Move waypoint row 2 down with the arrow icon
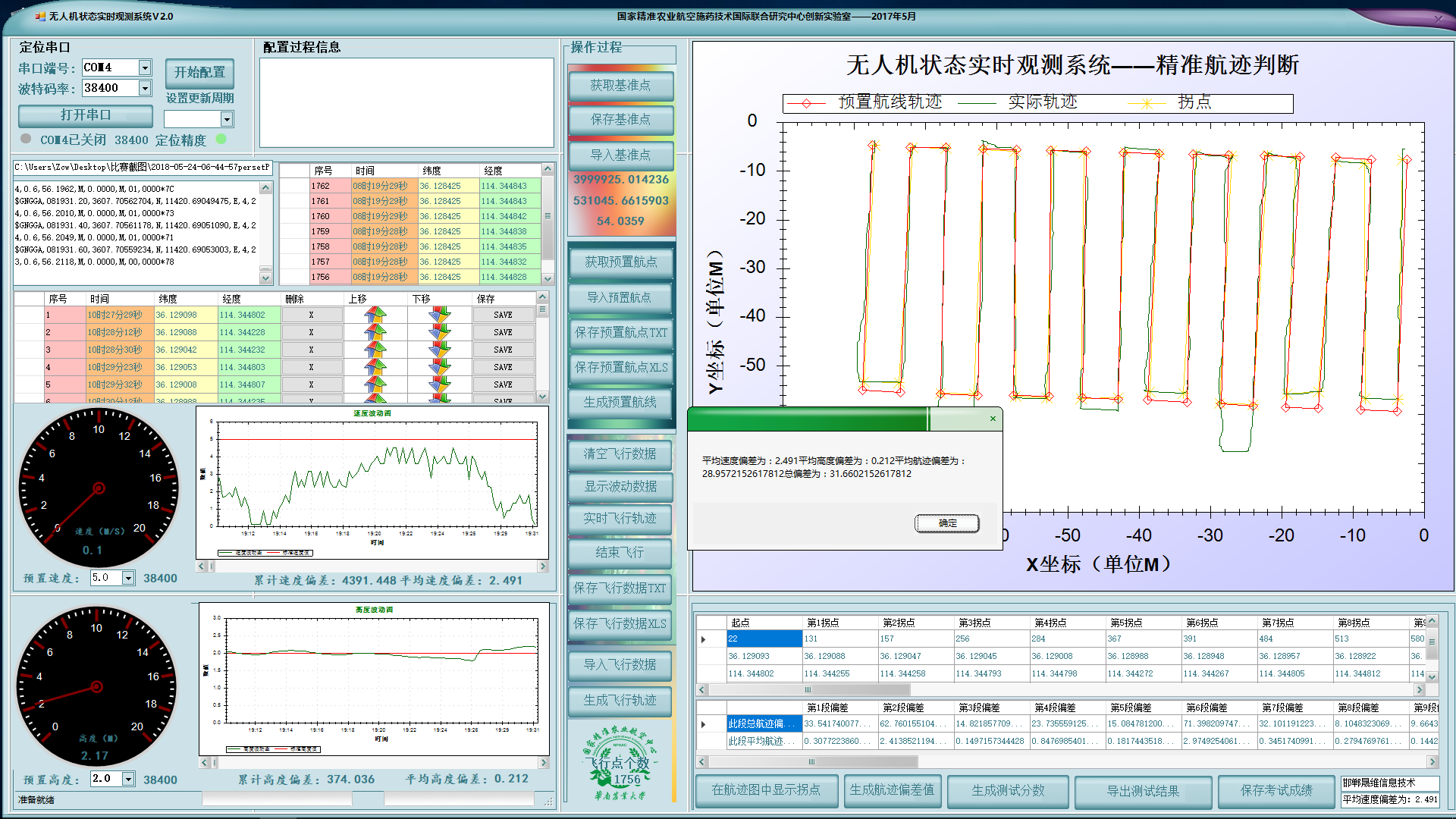The width and height of the screenshot is (1456, 819). (x=439, y=332)
